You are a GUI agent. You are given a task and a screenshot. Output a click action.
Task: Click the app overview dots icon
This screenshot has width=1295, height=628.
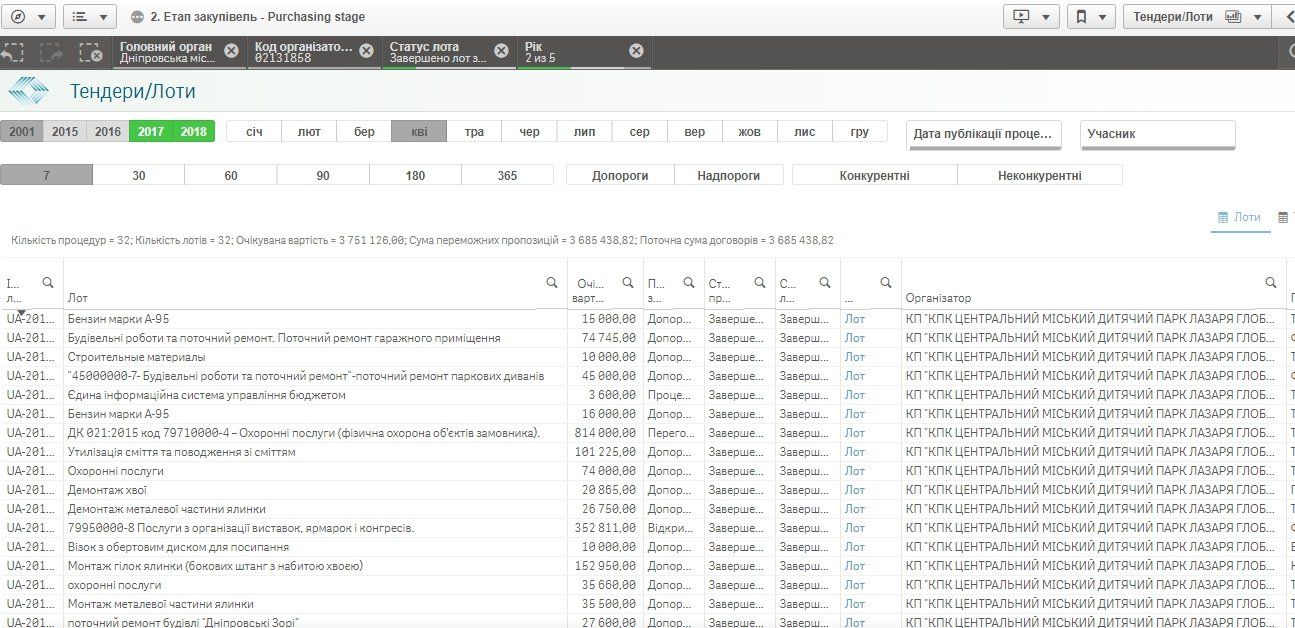pos(137,17)
